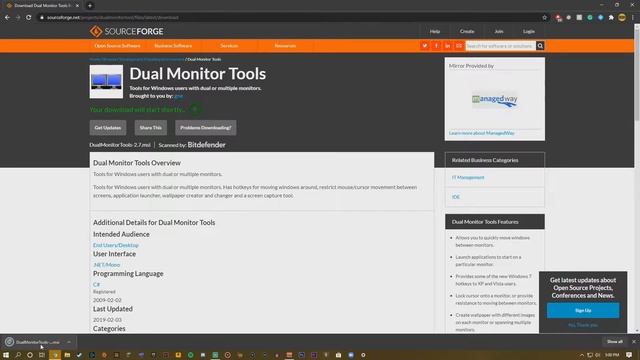Open the C# programming language link
This screenshot has height=360, width=640.
96,284
